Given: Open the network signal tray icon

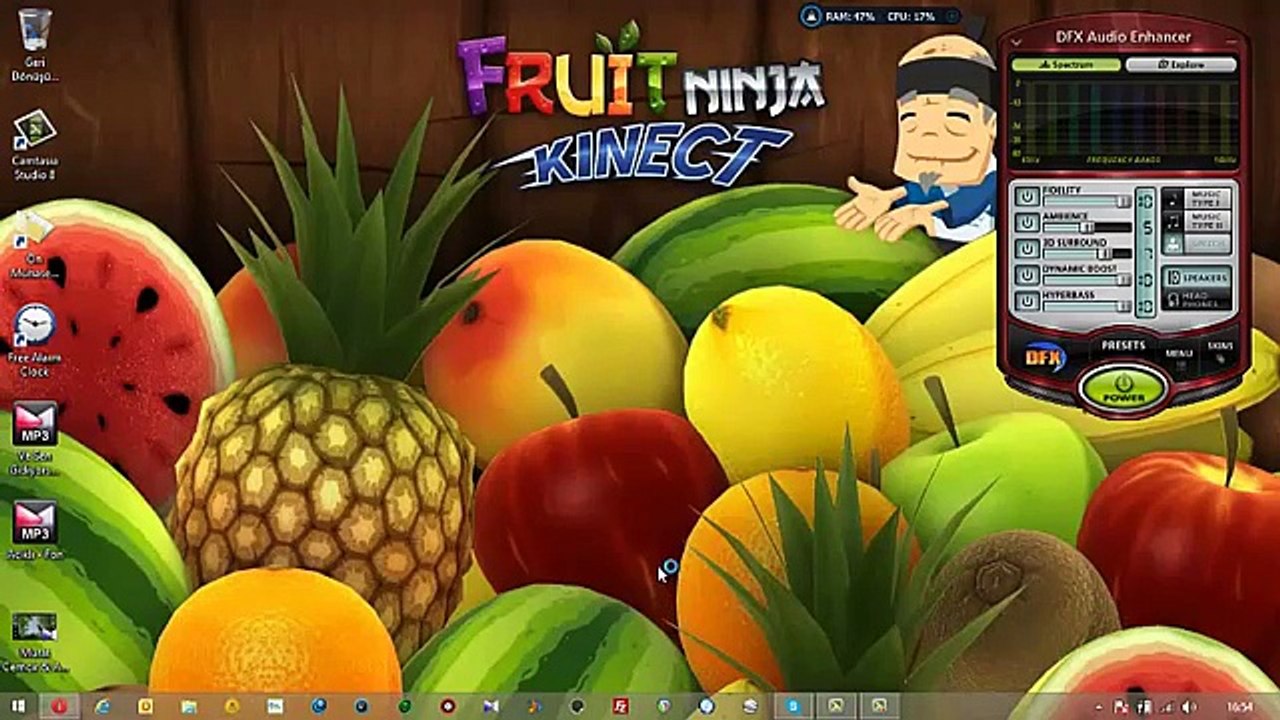Looking at the screenshot, I should click(1166, 707).
